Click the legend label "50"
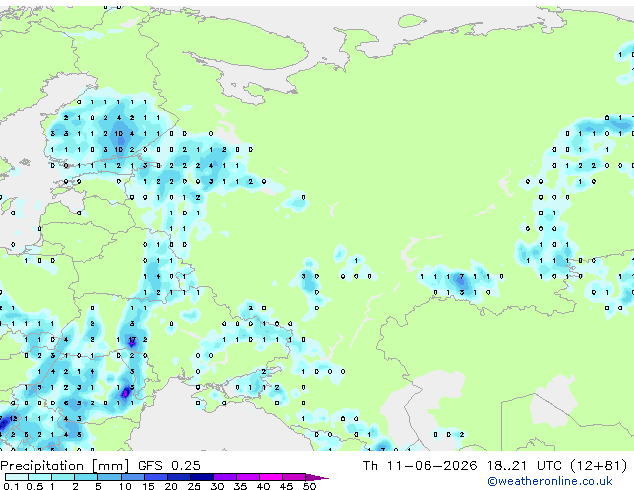The image size is (634, 490). [x=309, y=486]
